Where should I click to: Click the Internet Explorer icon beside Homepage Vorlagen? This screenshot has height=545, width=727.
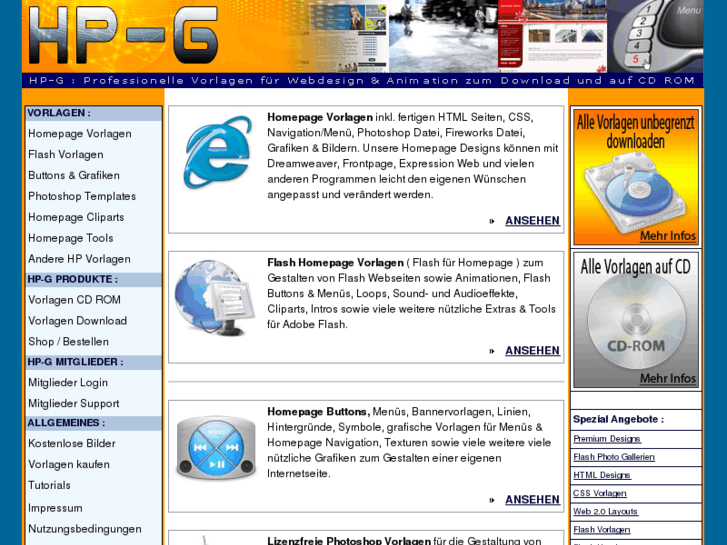(x=218, y=152)
